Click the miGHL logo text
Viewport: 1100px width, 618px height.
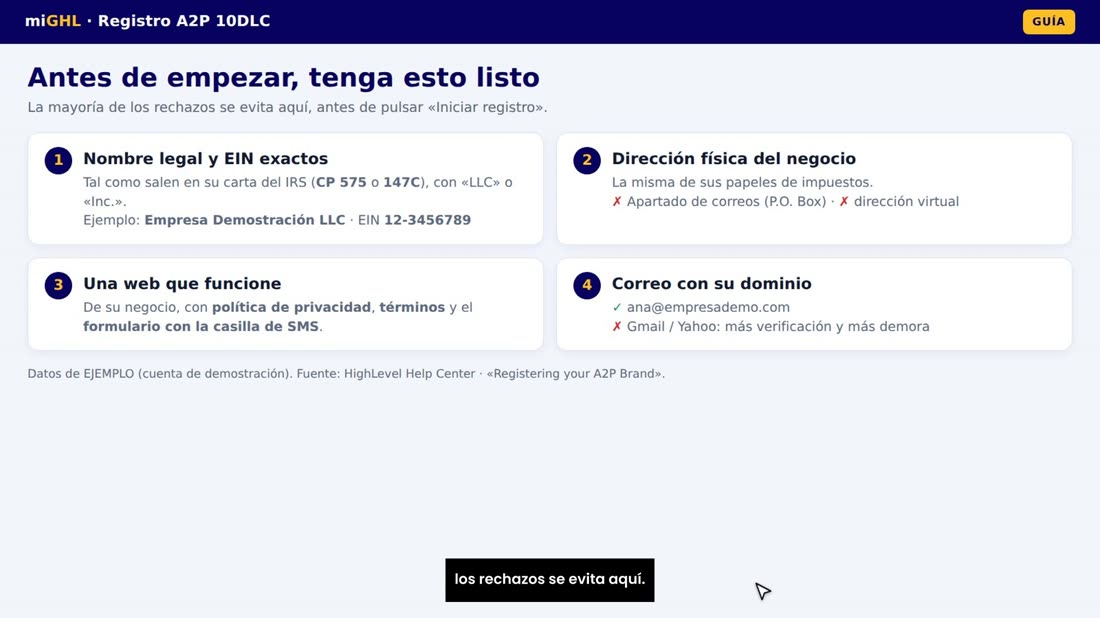click(53, 21)
